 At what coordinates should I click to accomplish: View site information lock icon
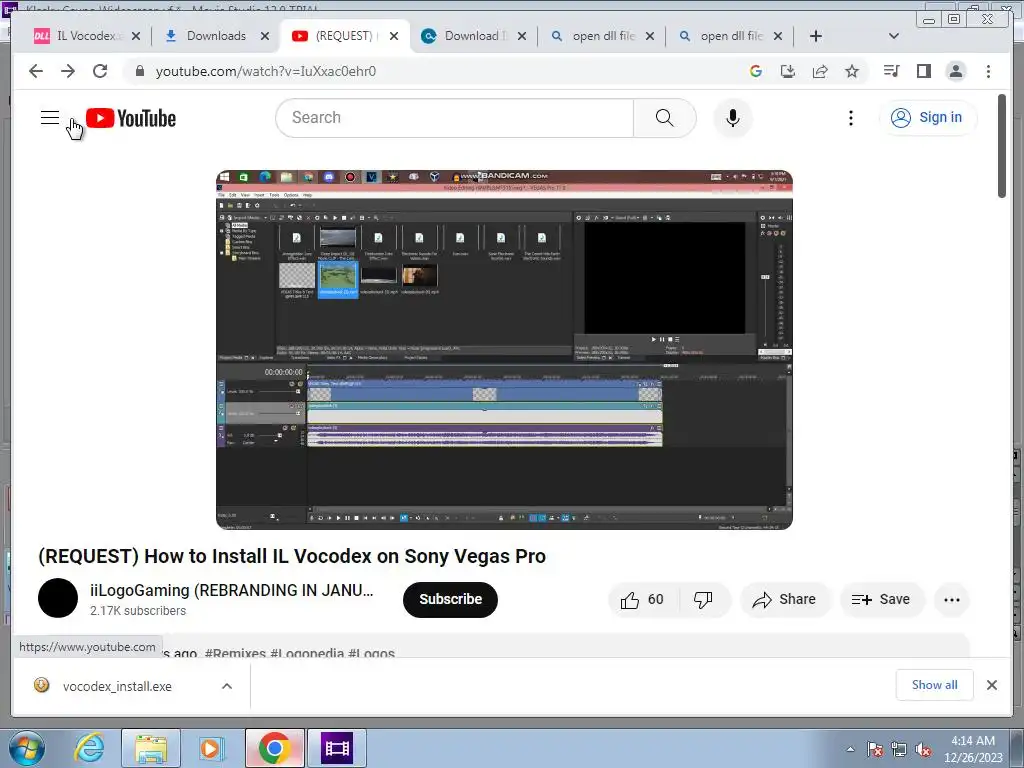tap(139, 71)
